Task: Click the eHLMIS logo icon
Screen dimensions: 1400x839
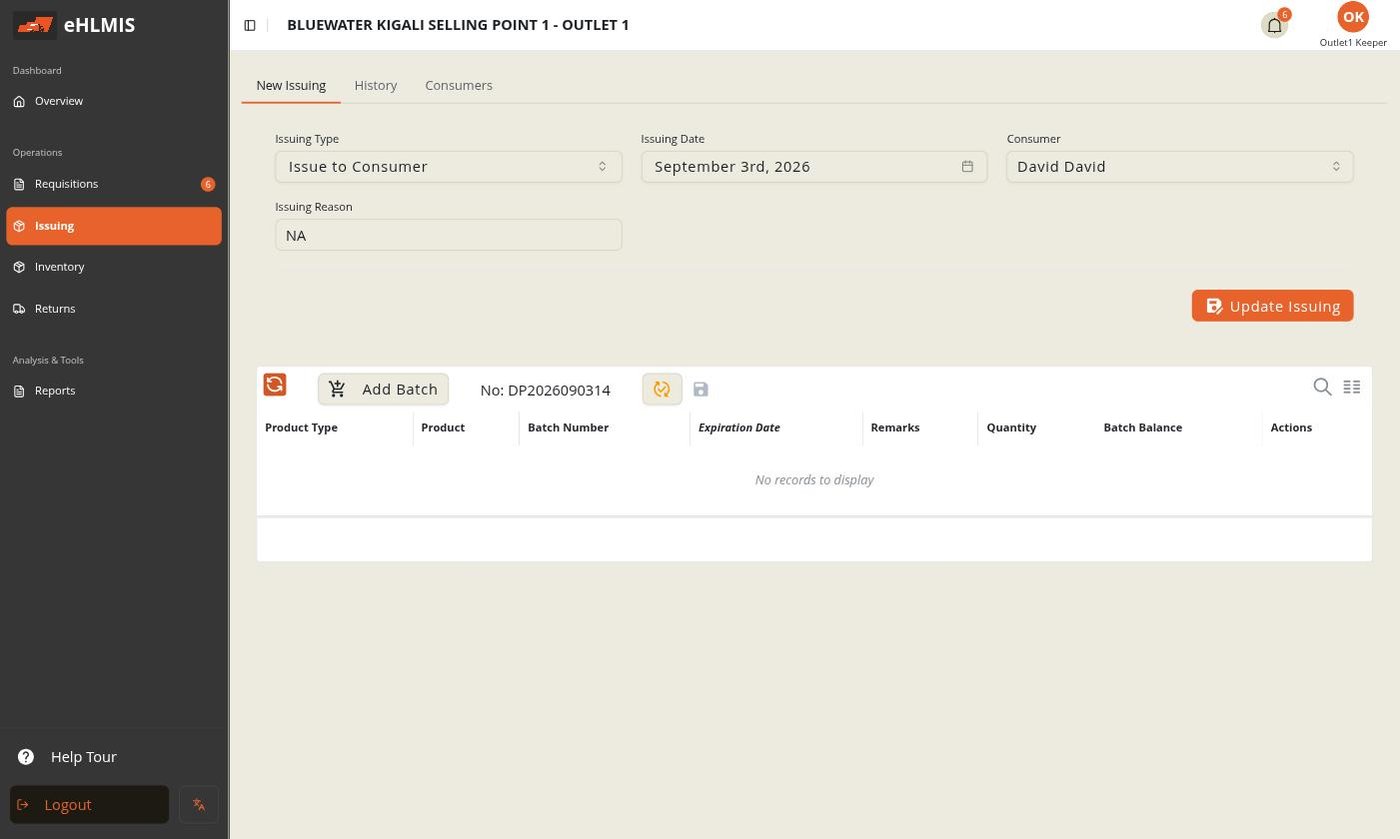Action: (x=35, y=25)
